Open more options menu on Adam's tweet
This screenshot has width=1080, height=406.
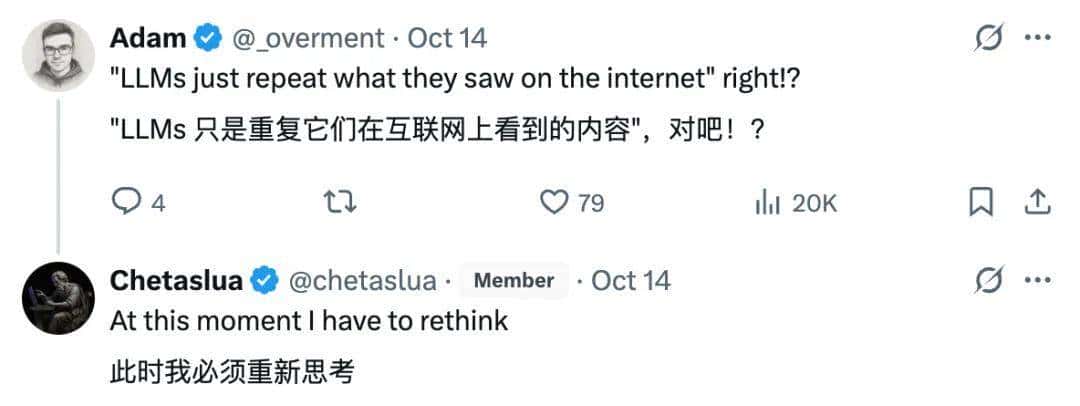1037,39
